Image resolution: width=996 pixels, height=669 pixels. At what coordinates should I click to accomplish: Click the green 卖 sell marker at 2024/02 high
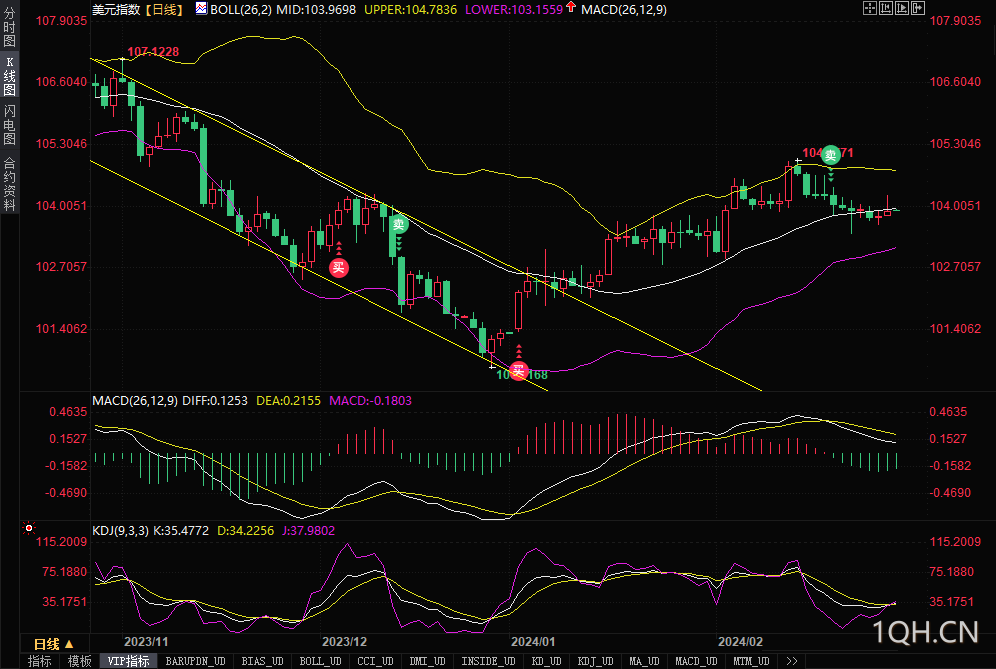click(x=830, y=155)
